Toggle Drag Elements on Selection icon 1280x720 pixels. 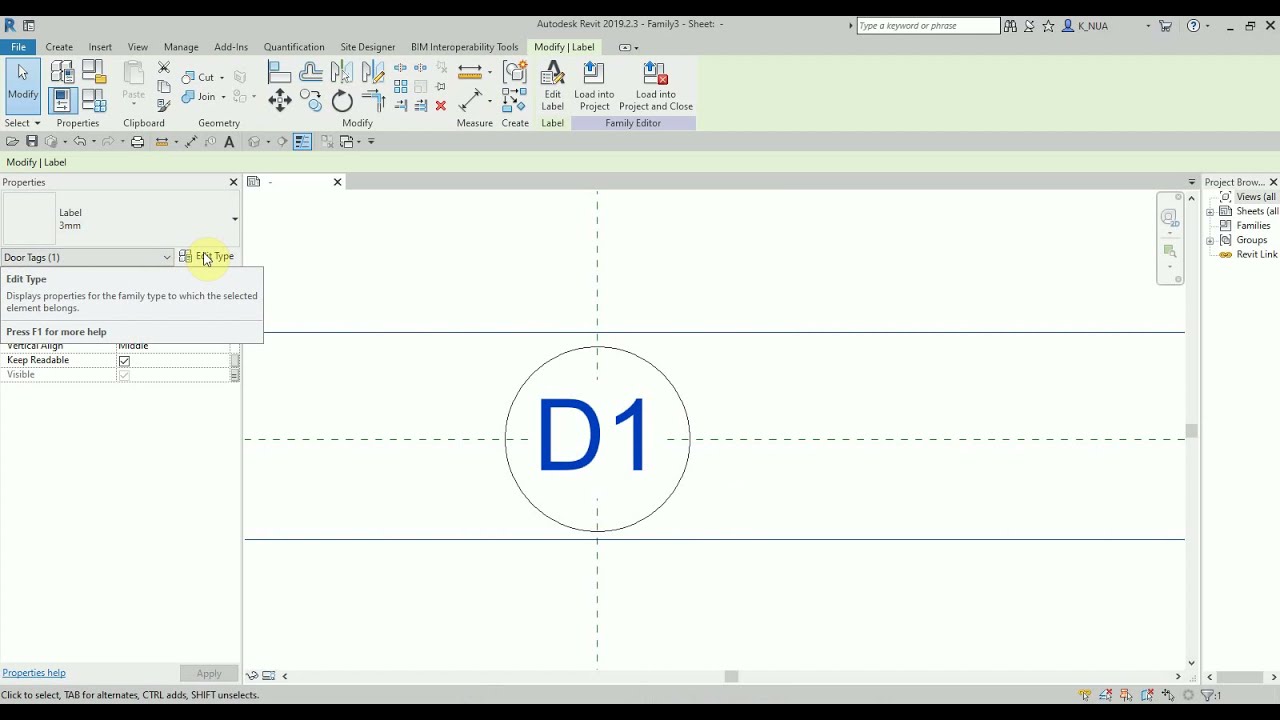tap(1167, 695)
